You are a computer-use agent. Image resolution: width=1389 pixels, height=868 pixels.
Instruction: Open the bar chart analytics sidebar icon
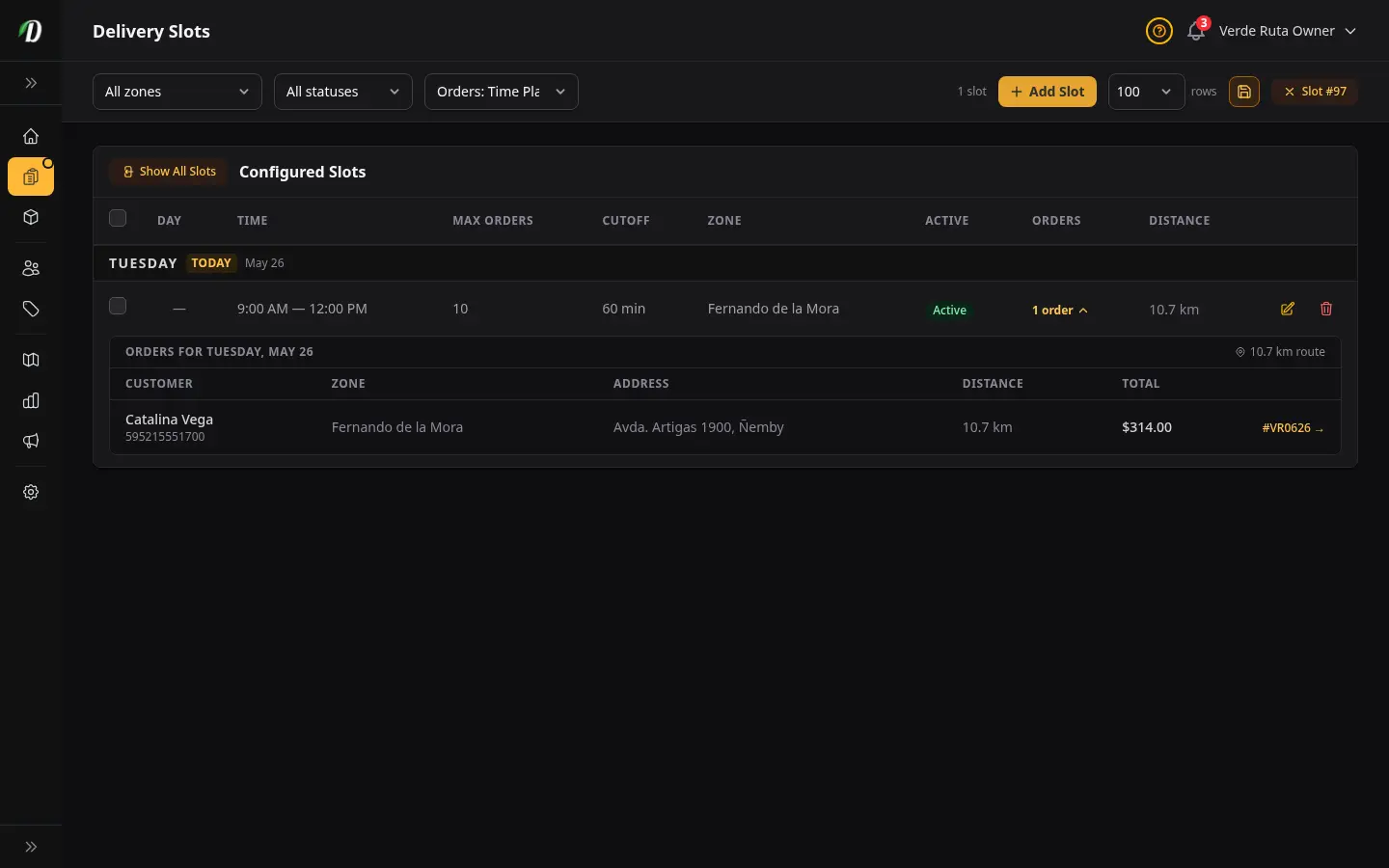[31, 400]
